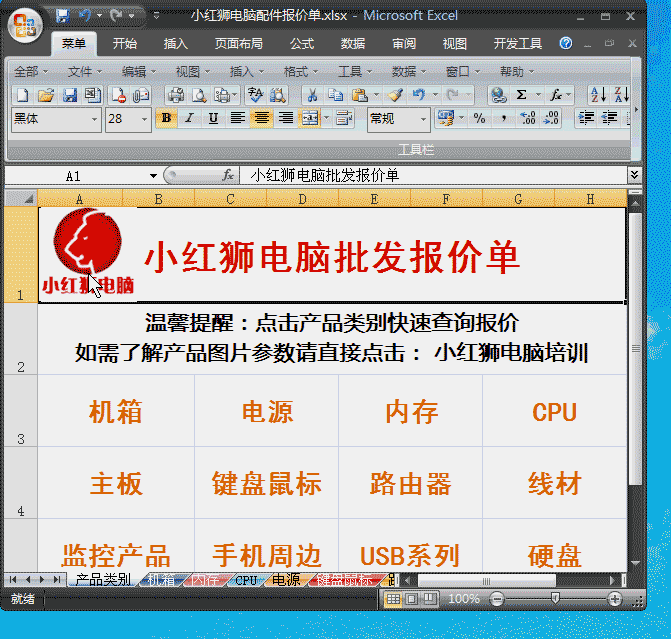Click the Save icon in the classic toolbar

point(69,95)
